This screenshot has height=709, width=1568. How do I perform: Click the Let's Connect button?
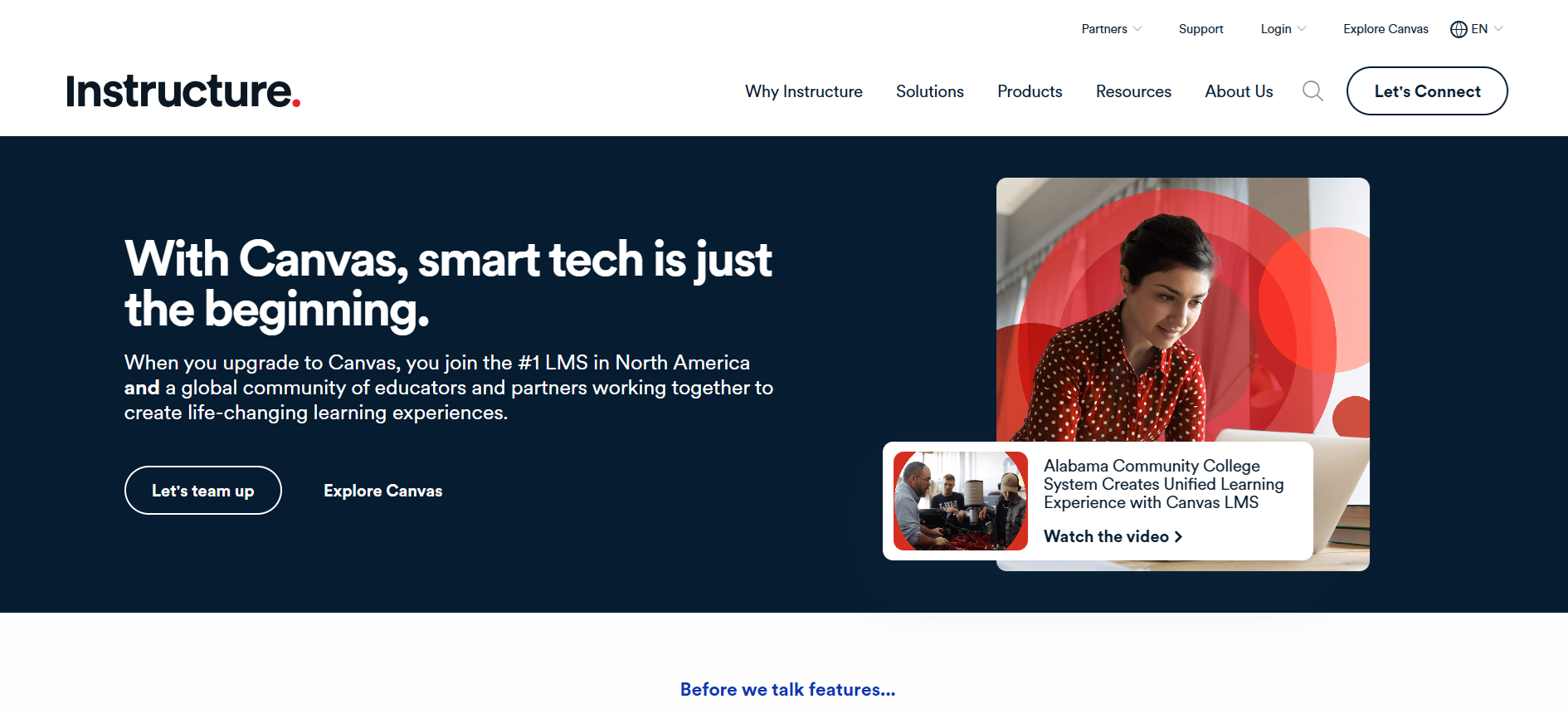1427,91
